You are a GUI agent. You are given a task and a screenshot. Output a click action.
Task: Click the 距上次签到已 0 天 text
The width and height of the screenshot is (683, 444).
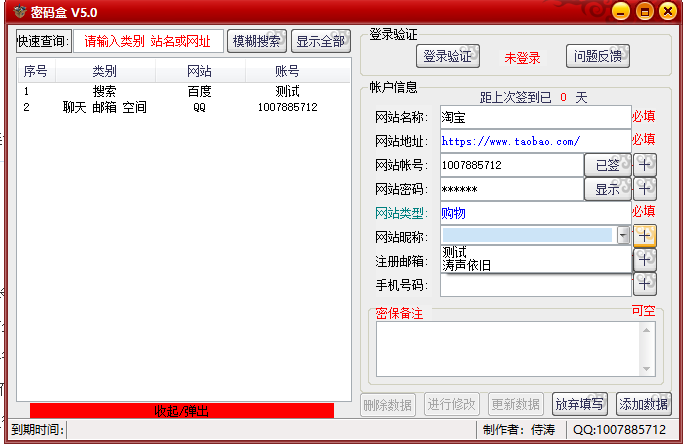tap(533, 97)
